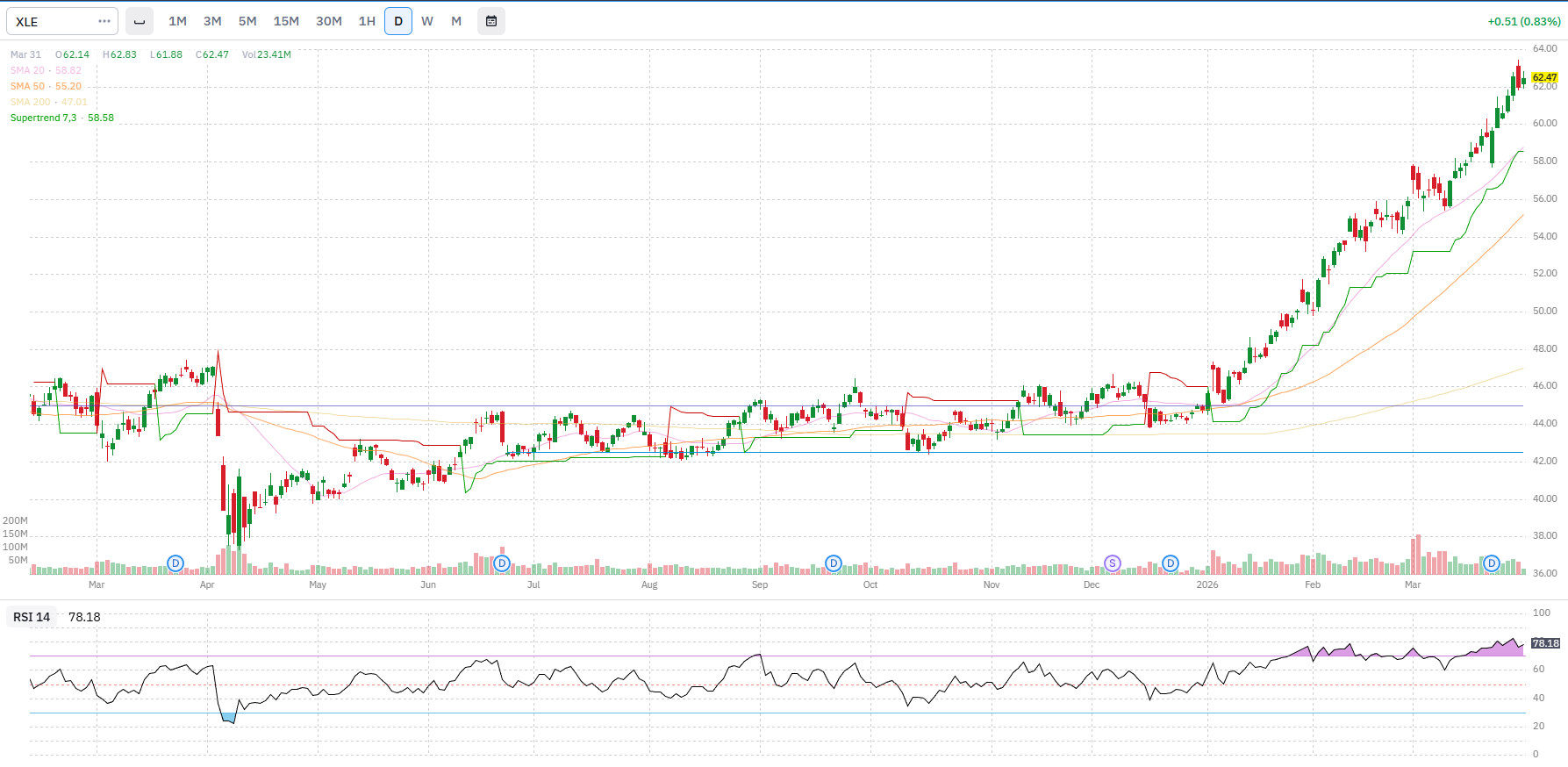Click the calendar date range icon

(491, 21)
